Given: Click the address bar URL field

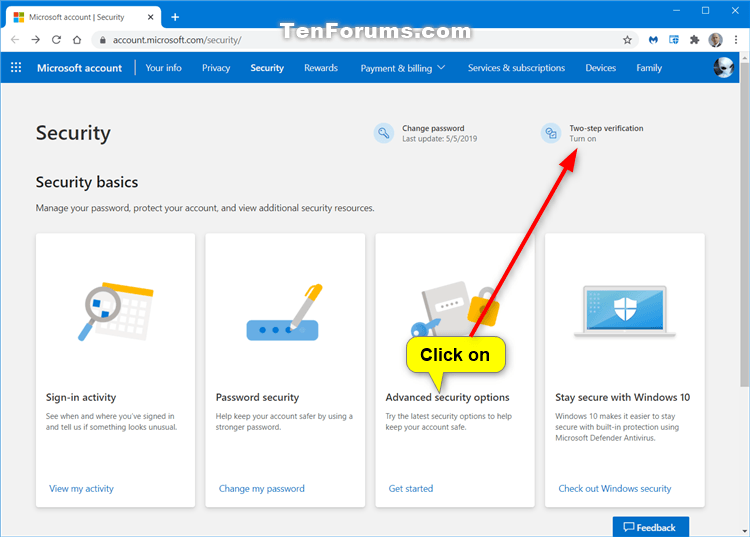Looking at the screenshot, I should pos(364,40).
